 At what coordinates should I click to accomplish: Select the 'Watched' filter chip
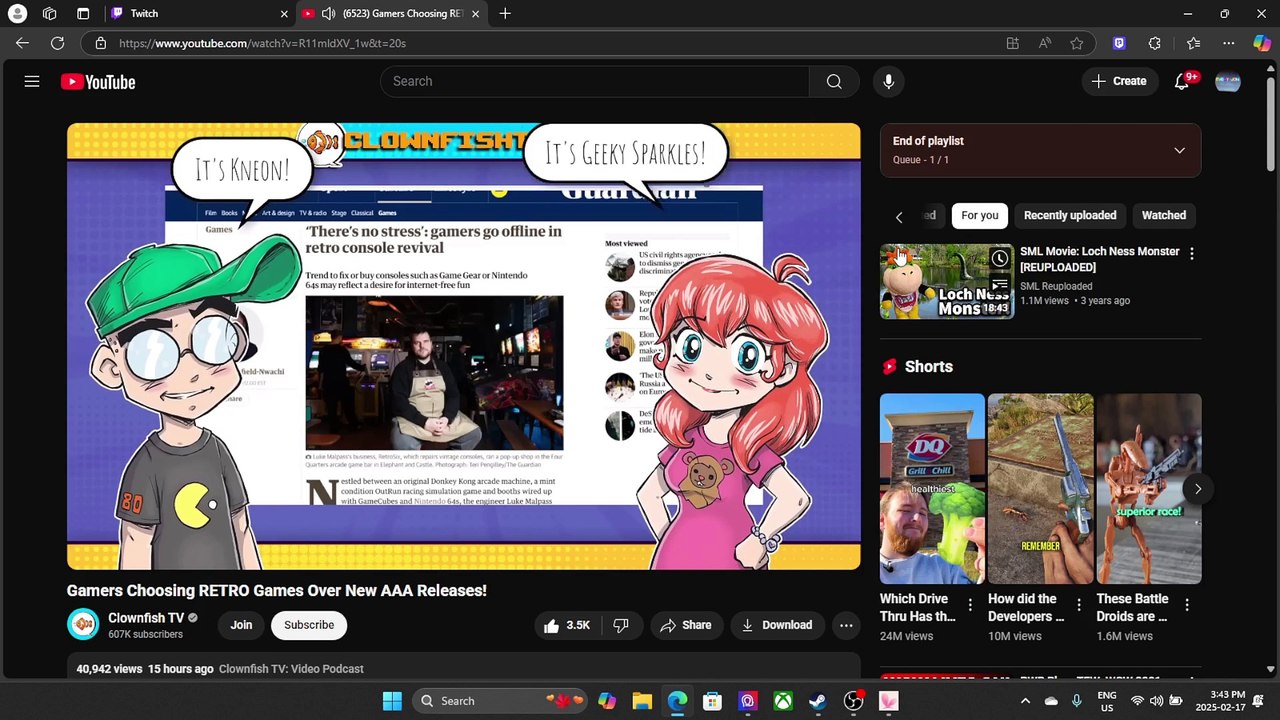coord(1164,216)
